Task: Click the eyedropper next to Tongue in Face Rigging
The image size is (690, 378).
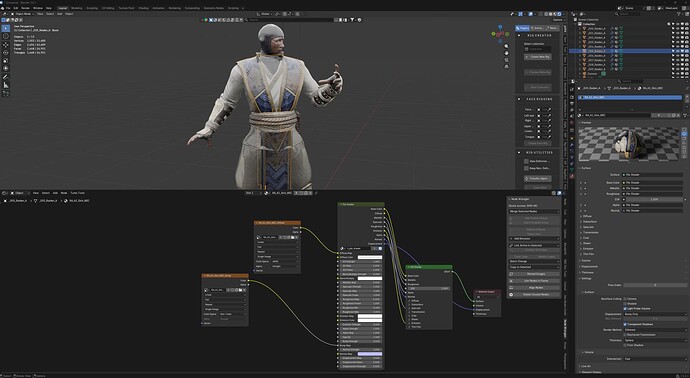Action: pos(549,137)
